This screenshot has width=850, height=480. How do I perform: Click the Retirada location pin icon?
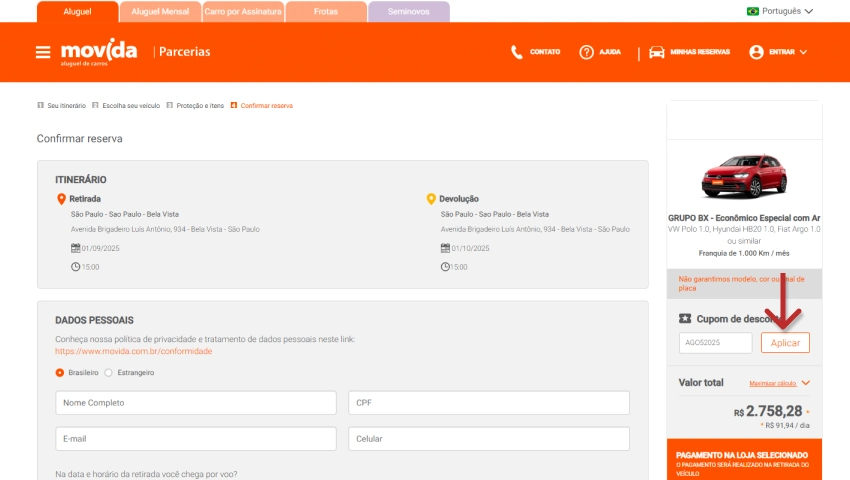pyautogui.click(x=61, y=200)
